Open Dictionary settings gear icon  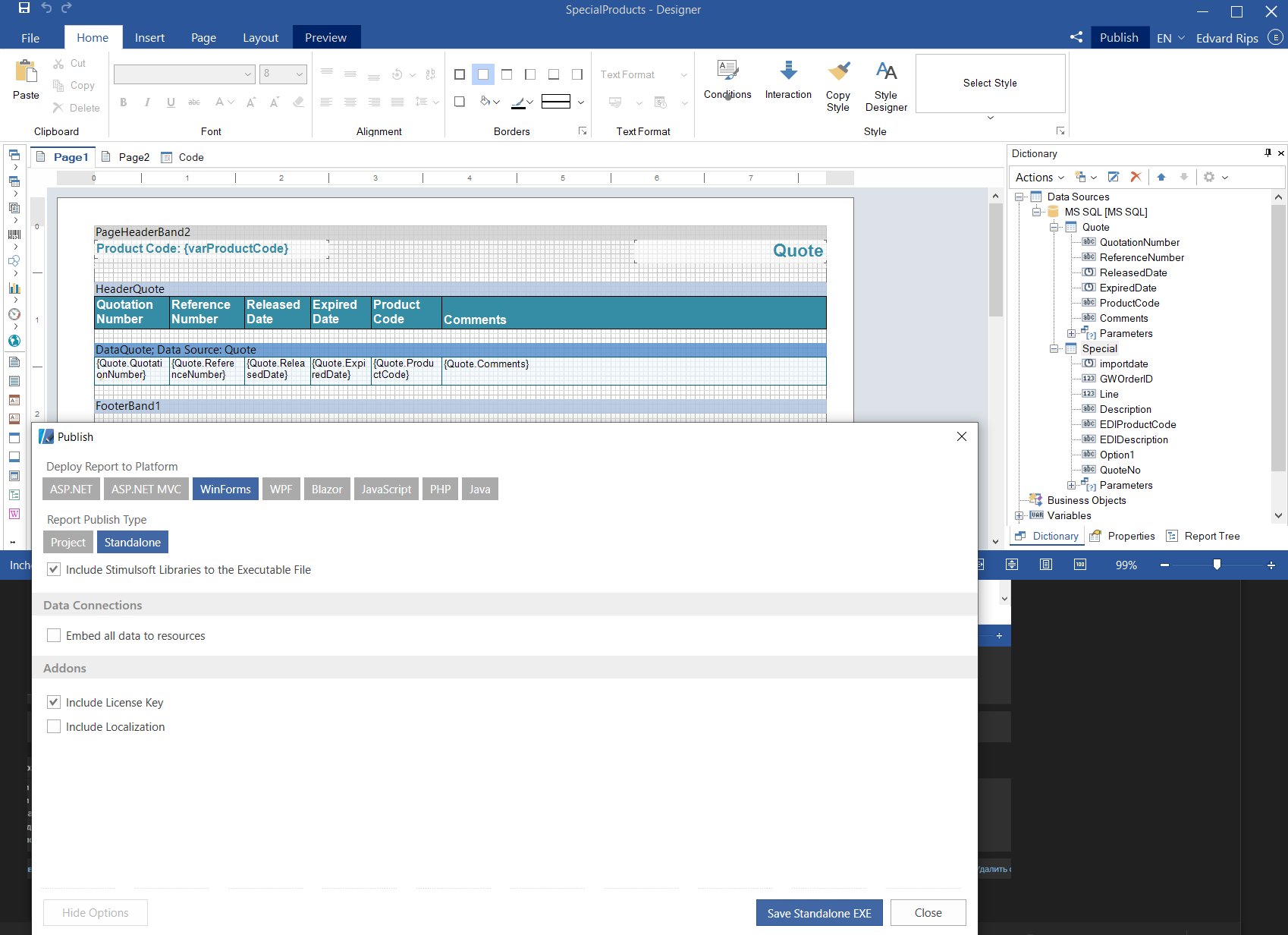(1209, 177)
